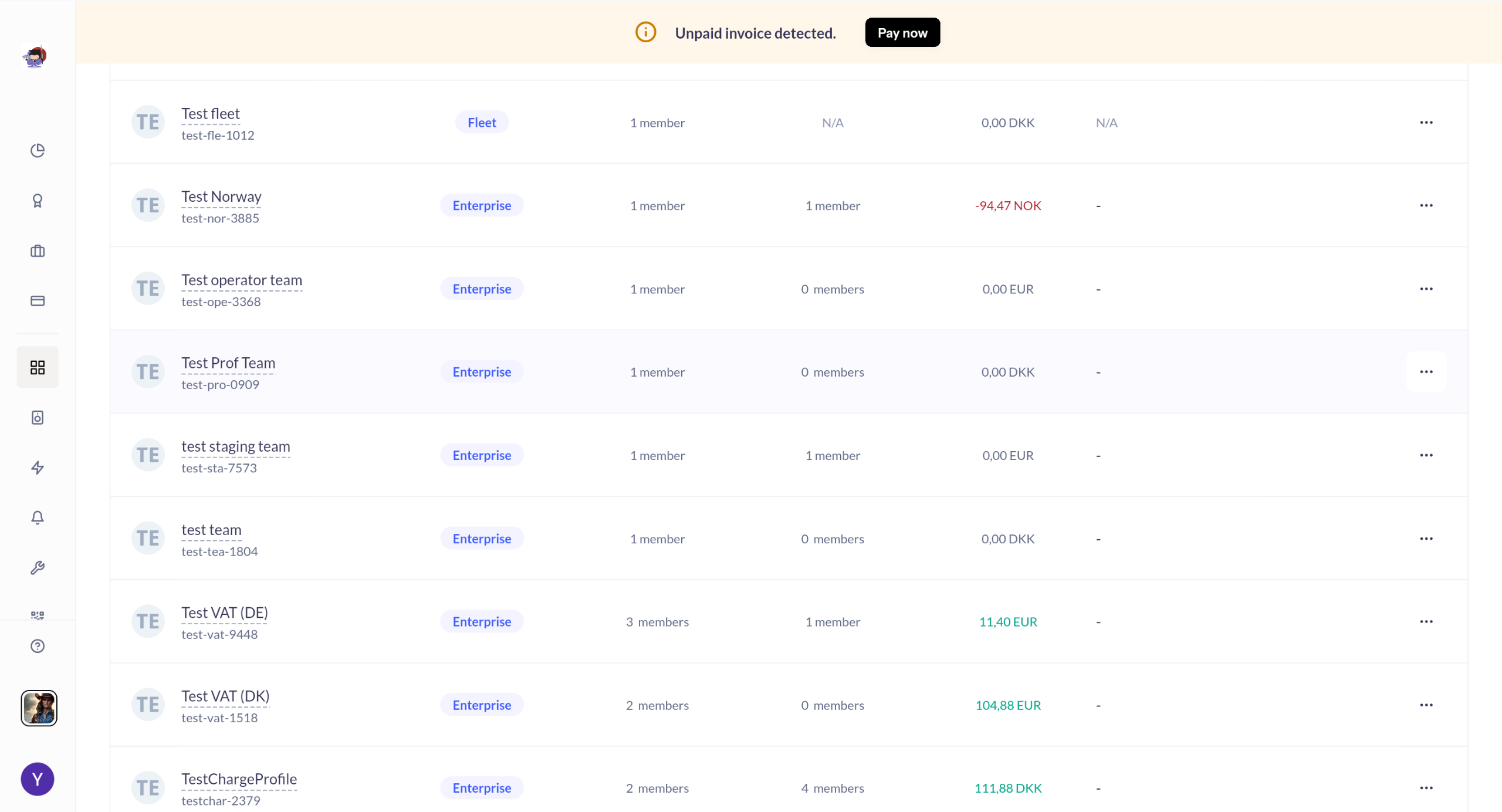This screenshot has width=1502, height=812.
Task: Click the award badge sidebar icon
Action: pos(38,201)
